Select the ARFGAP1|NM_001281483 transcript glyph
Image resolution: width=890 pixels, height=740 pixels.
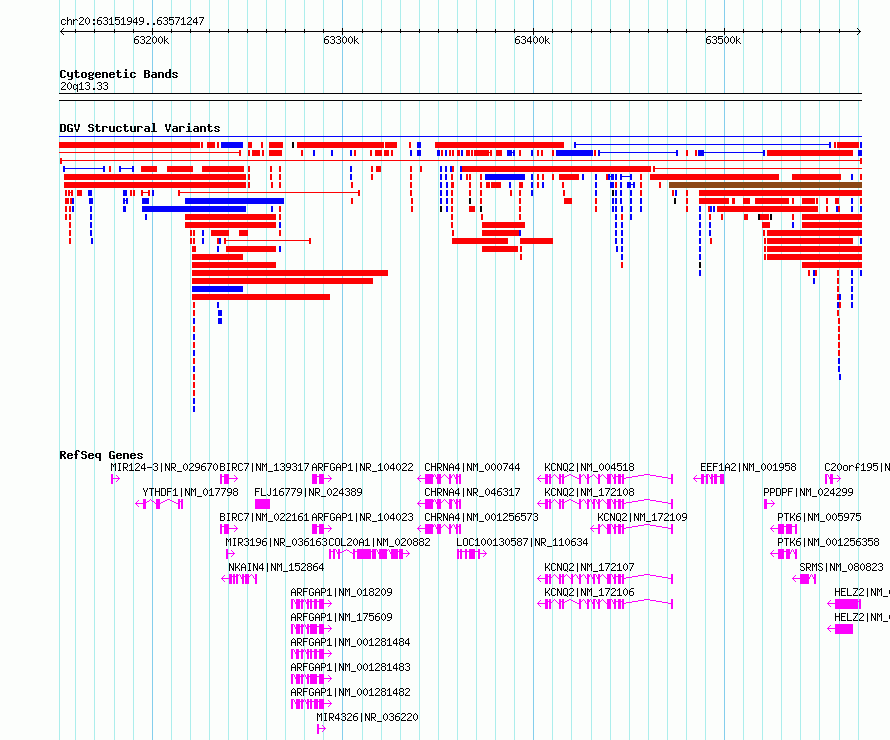coord(311,679)
